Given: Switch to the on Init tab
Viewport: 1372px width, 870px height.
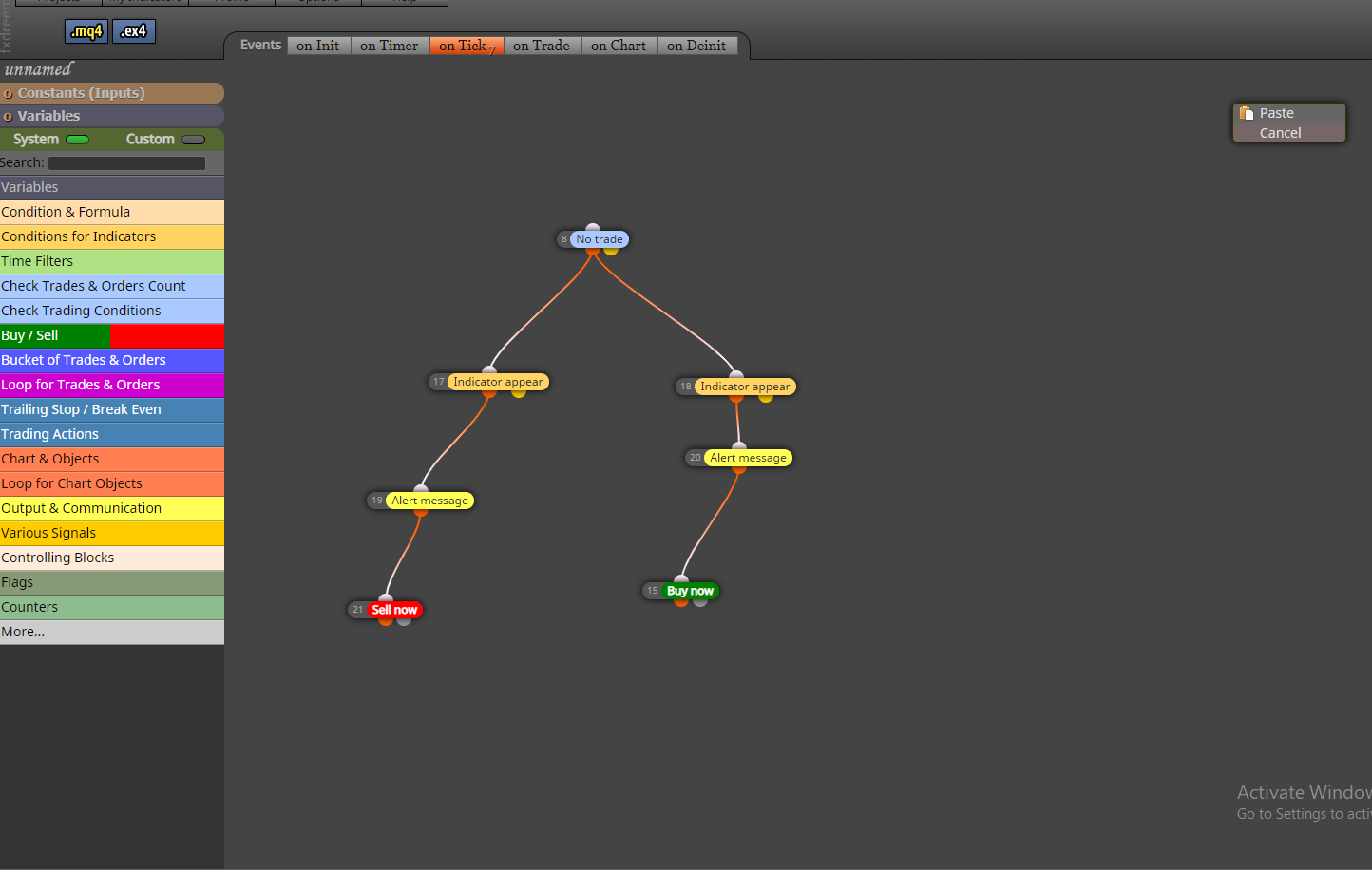Looking at the screenshot, I should pyautogui.click(x=318, y=46).
